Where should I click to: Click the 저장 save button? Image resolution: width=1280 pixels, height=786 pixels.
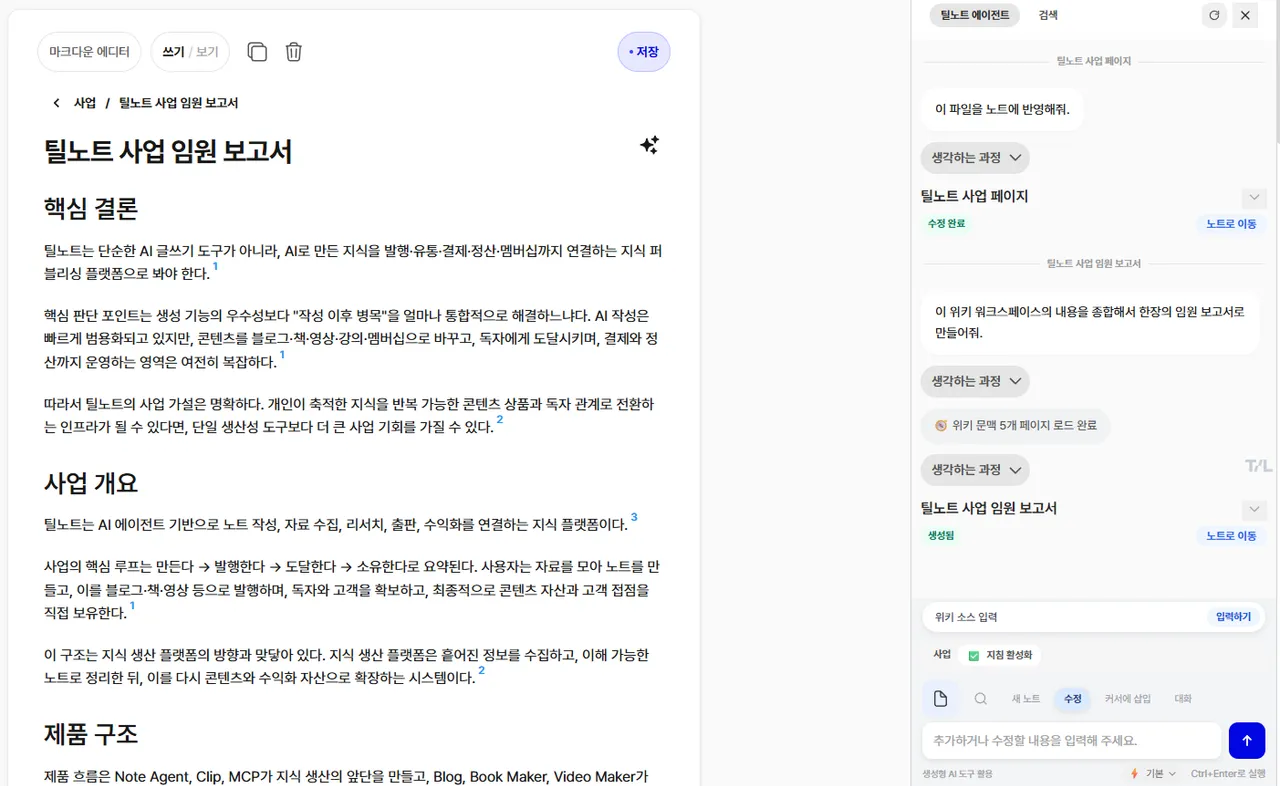pos(644,52)
